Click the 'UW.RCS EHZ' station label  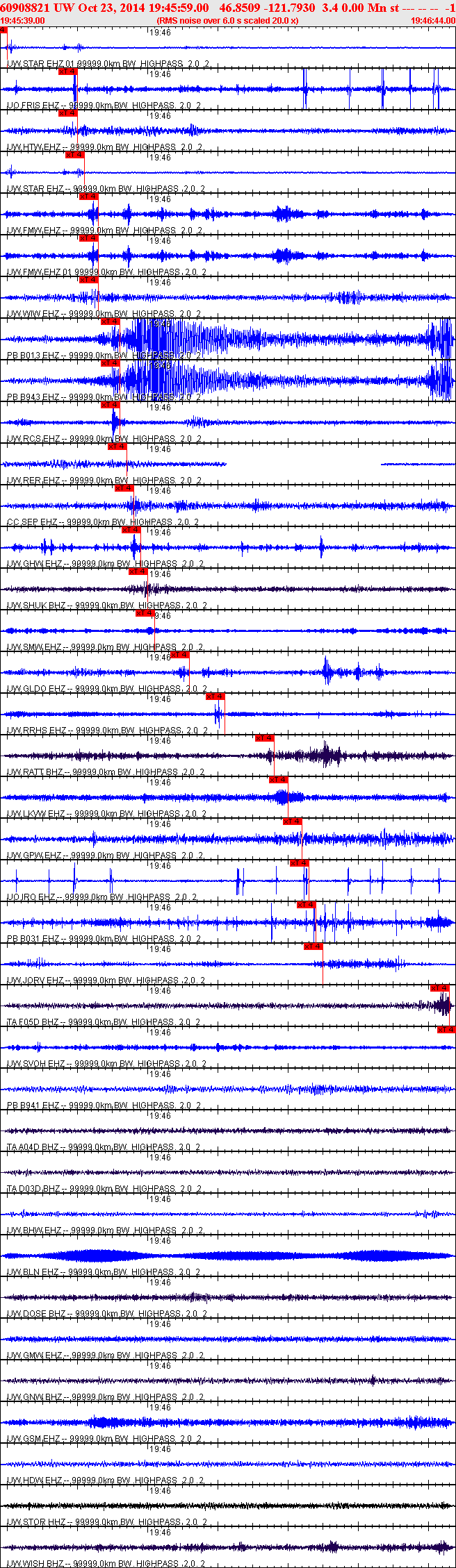pyautogui.click(x=33, y=439)
